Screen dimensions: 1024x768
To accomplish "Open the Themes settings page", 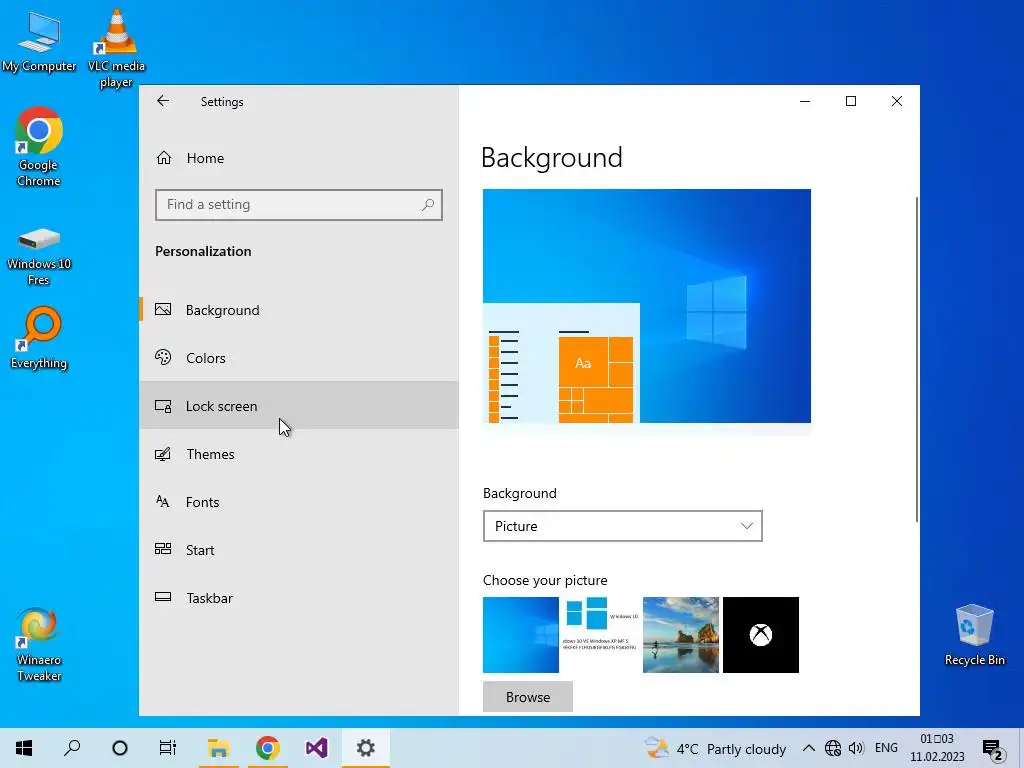I will (299, 454).
